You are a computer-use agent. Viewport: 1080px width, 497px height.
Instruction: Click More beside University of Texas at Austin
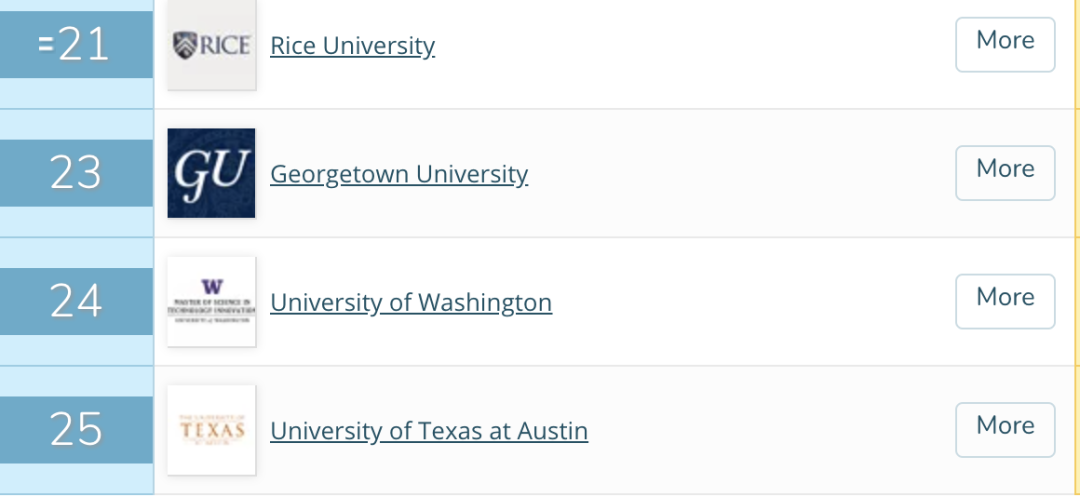(1005, 429)
